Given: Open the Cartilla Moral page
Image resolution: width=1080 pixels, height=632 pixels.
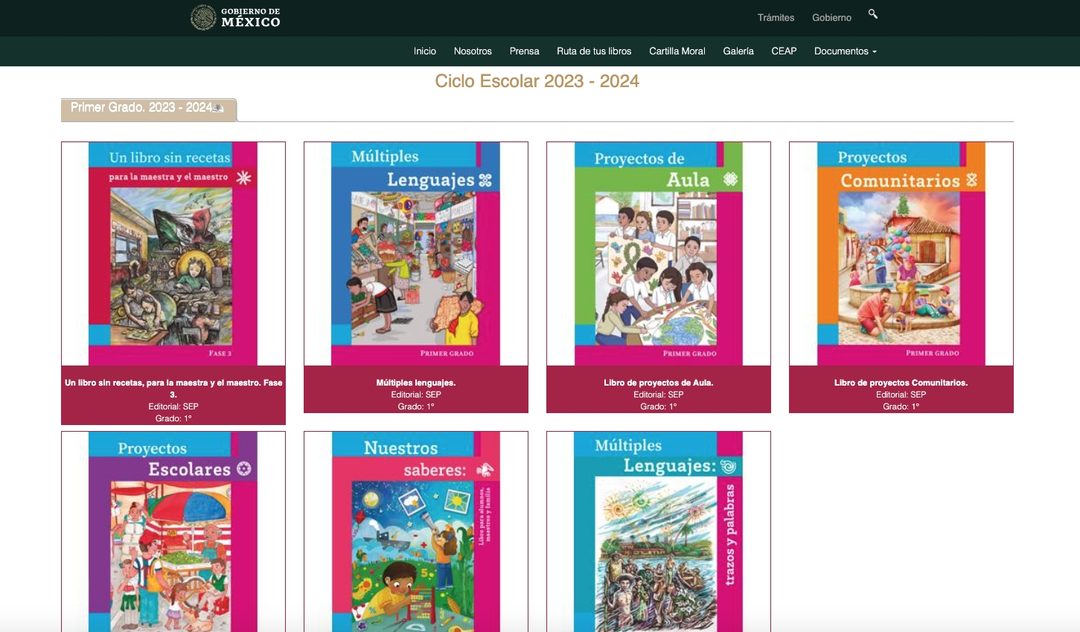Looking at the screenshot, I should click(x=677, y=51).
